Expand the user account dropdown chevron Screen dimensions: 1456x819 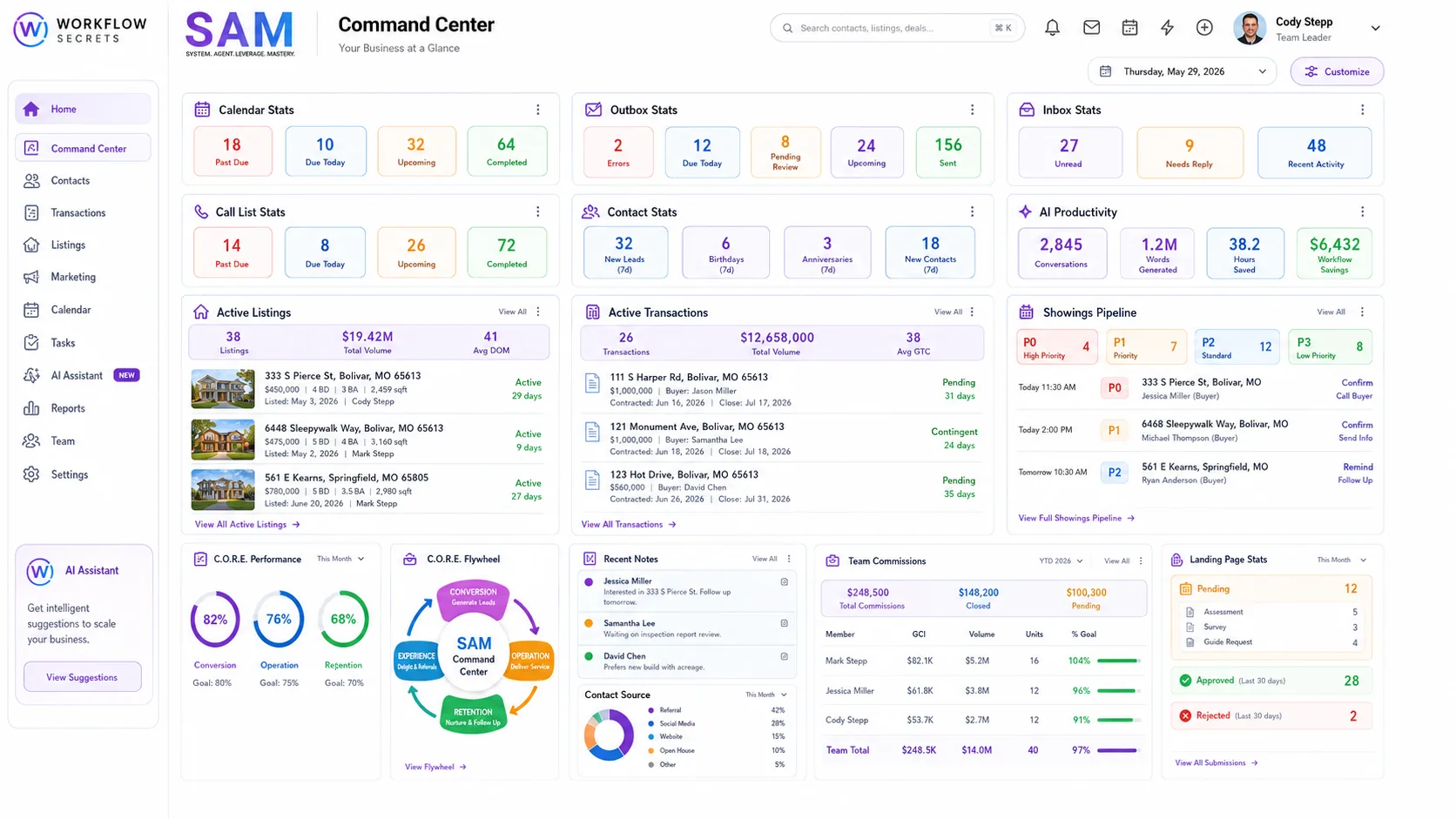[x=1375, y=28]
